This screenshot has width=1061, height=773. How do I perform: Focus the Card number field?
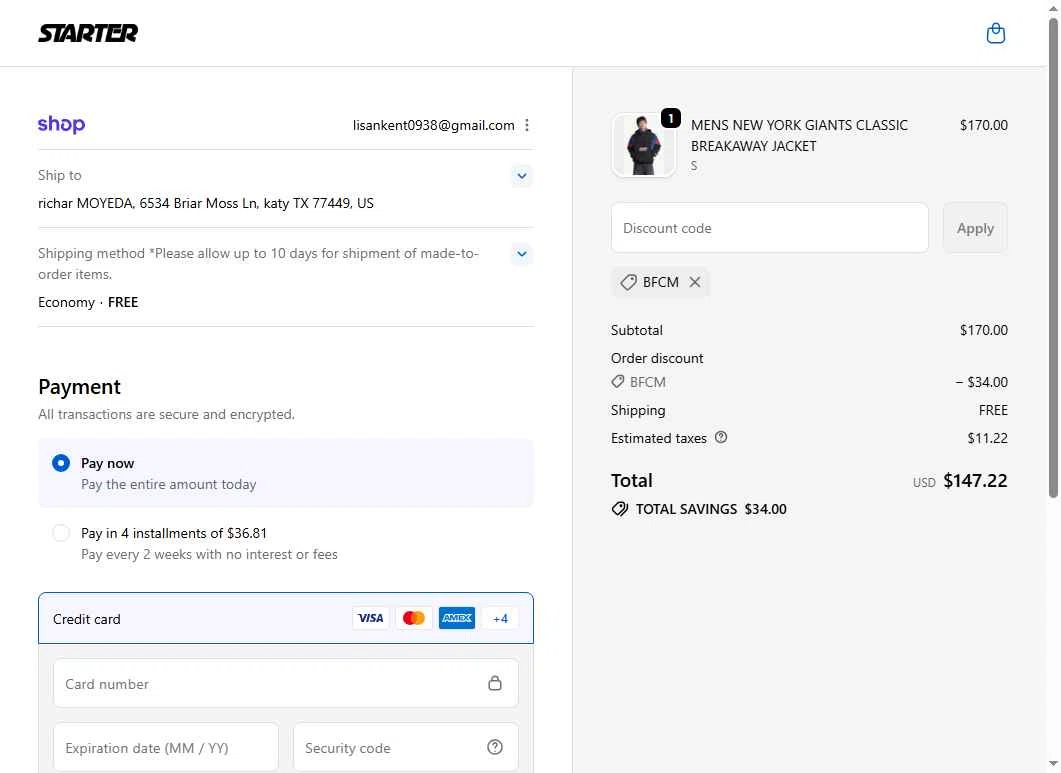point(286,683)
